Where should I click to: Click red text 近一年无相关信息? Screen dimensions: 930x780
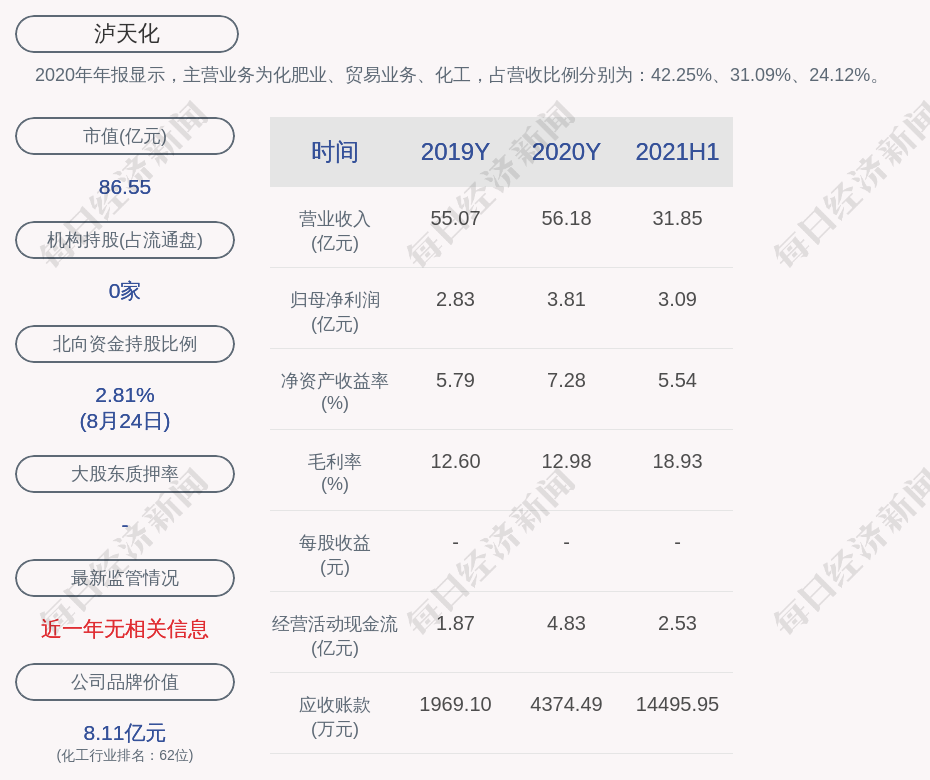coord(125,629)
